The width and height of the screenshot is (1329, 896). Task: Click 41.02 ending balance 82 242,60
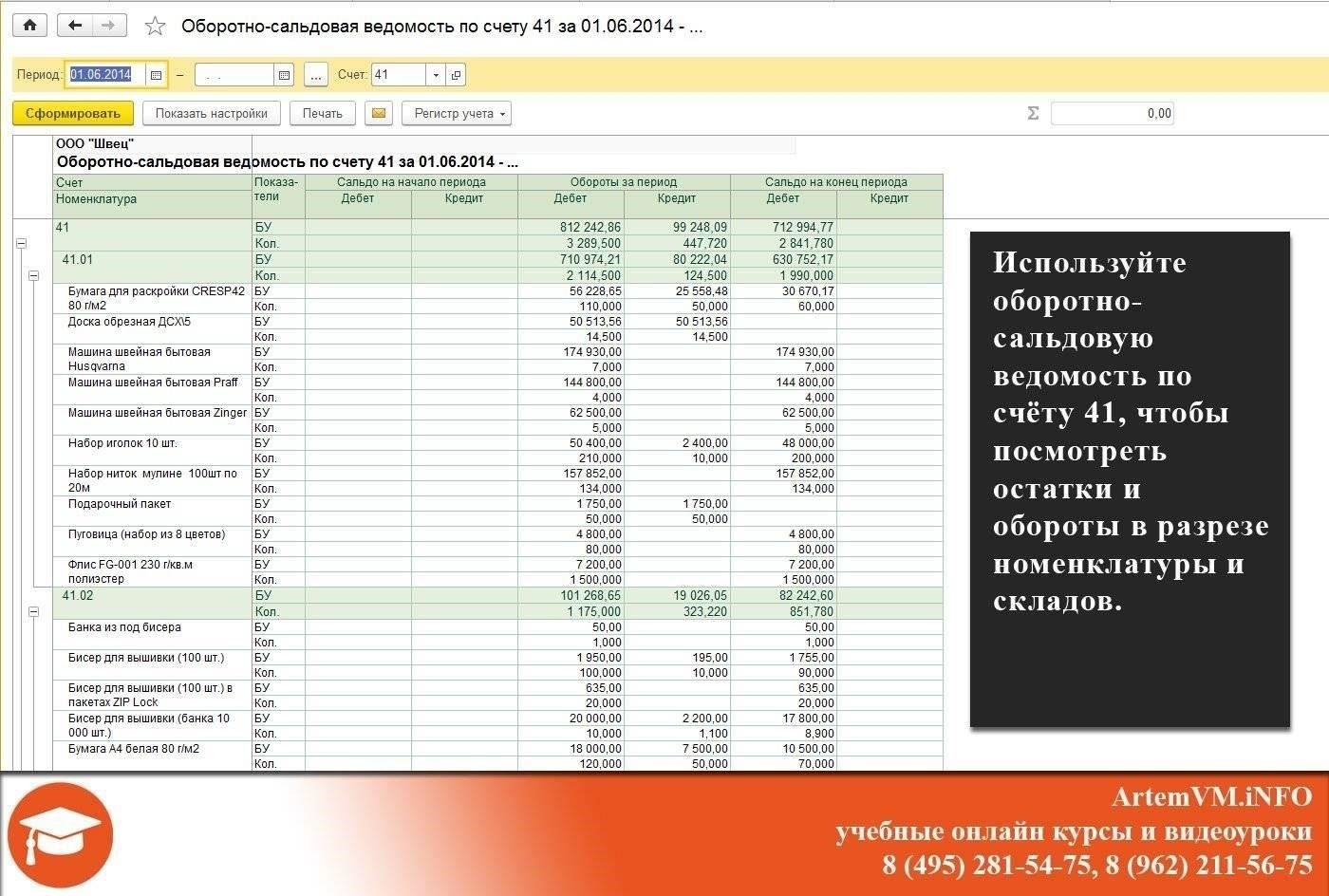807,596
